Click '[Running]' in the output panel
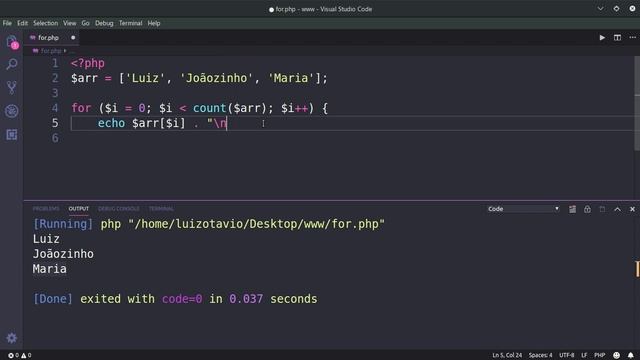Screen dimensions: 640x360 click(x=63, y=224)
